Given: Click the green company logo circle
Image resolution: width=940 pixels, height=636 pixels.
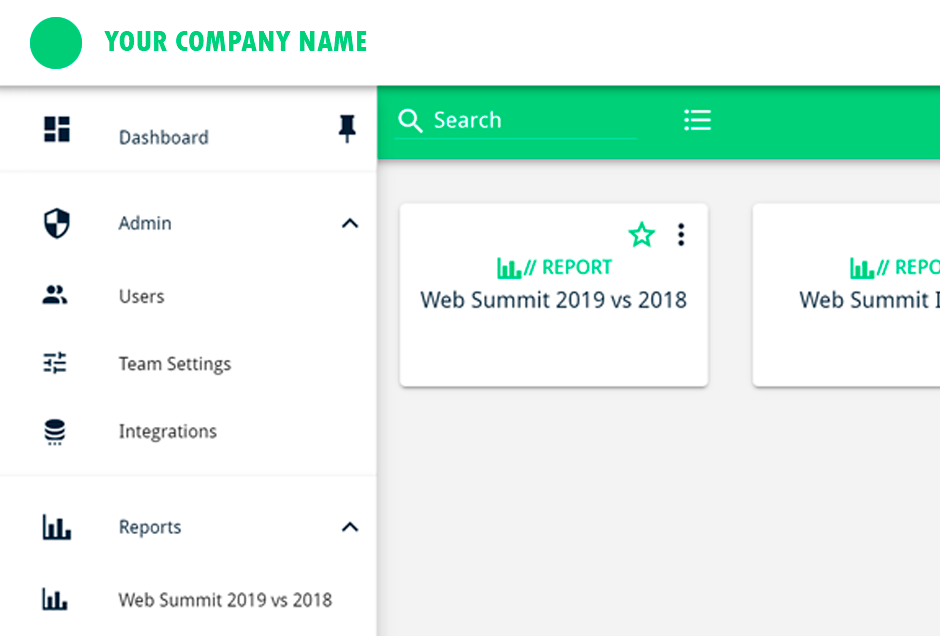Looking at the screenshot, I should 56,43.
